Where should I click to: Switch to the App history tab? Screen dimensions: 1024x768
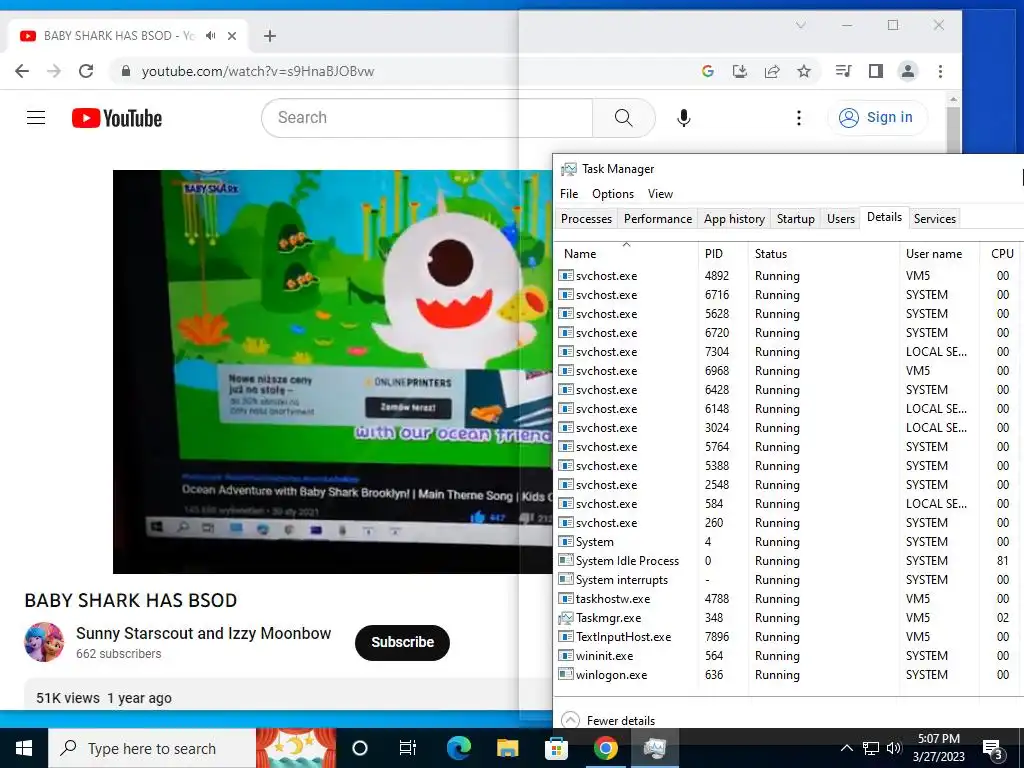point(734,219)
